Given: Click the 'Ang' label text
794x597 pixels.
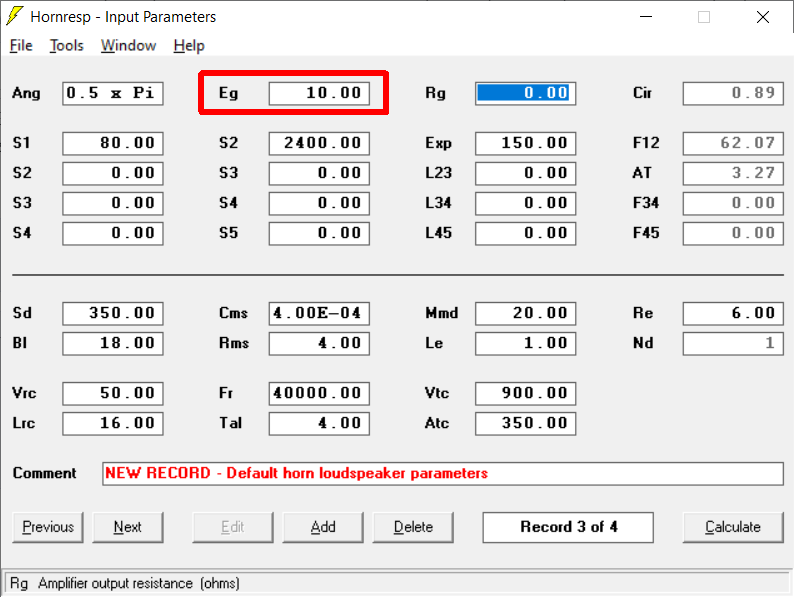Looking at the screenshot, I should pyautogui.click(x=26, y=93).
